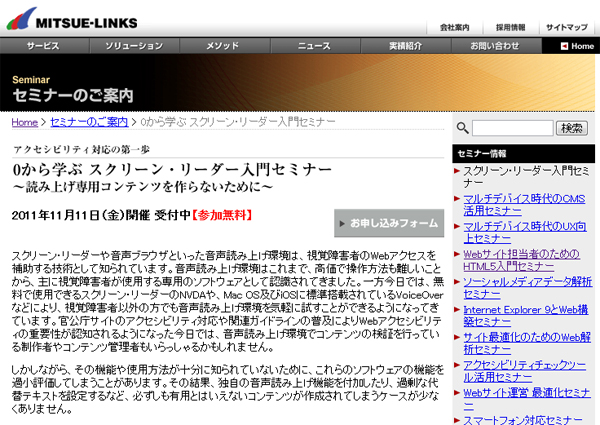
Task: Open the 採用情報 top tab
Action: (510, 27)
